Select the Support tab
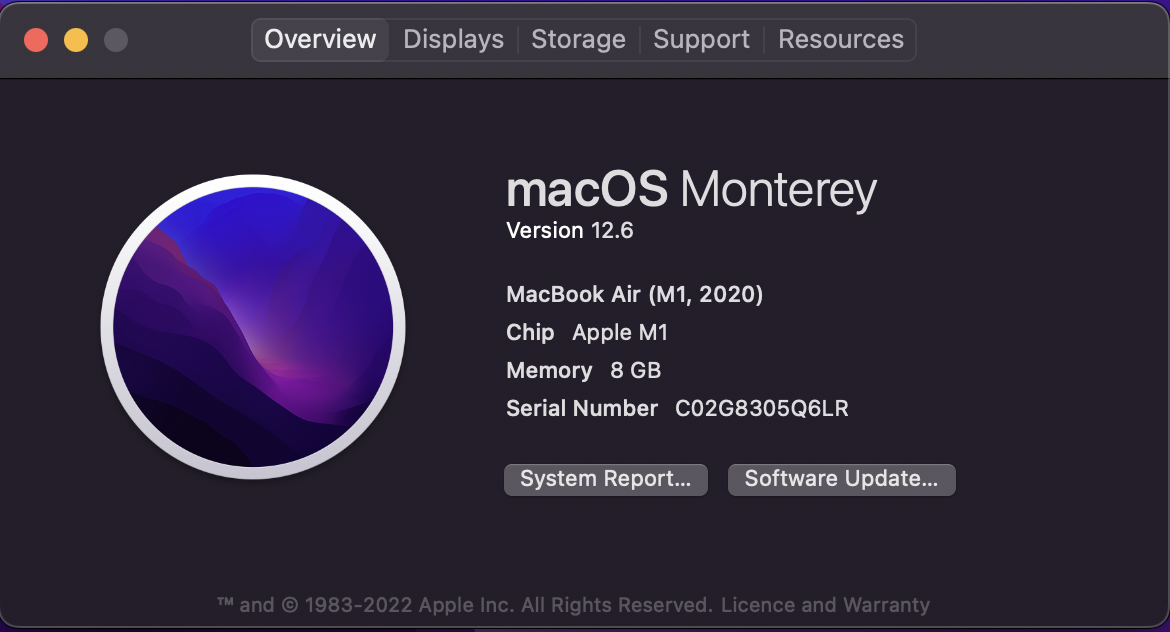 pos(701,39)
